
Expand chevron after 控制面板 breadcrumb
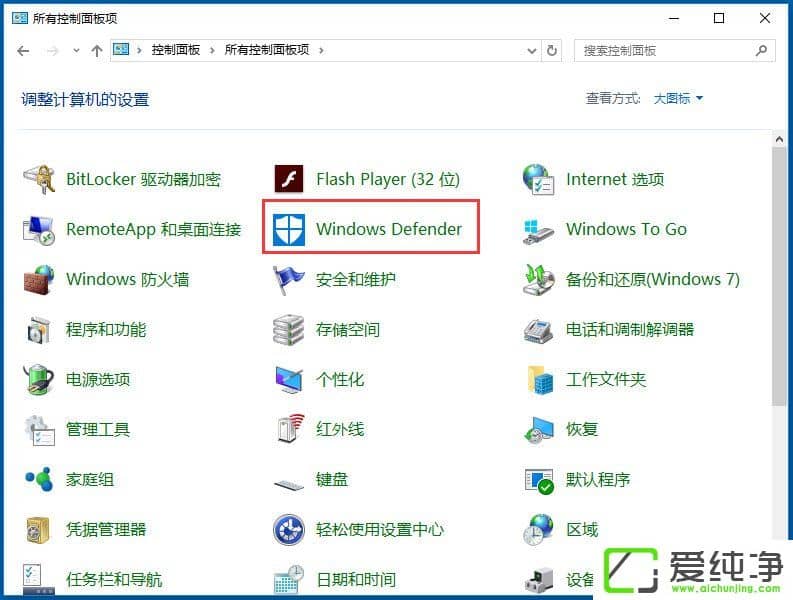pos(212,50)
